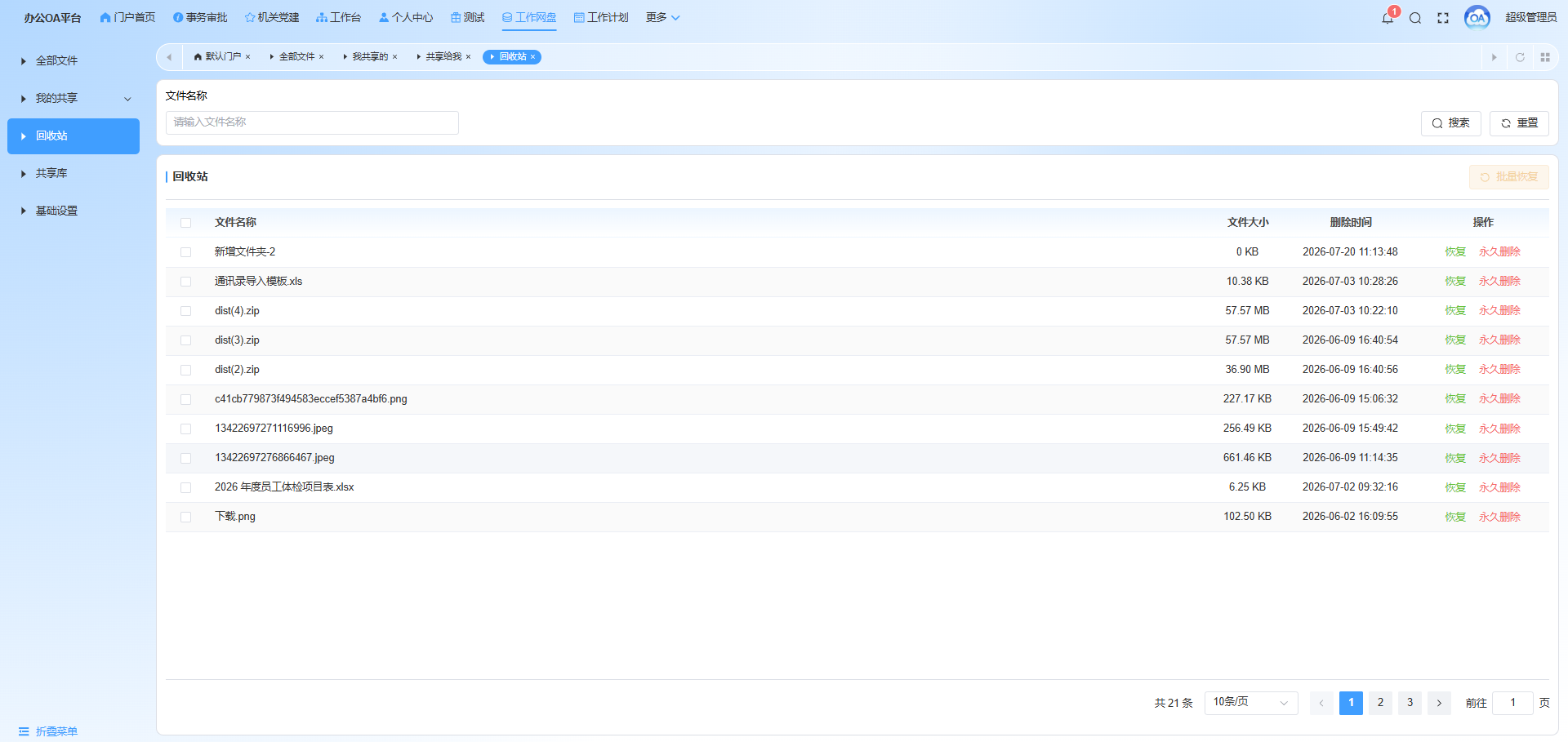Image resolution: width=1568 pixels, height=742 pixels.
Task: Select all files with header checkbox
Action: click(x=185, y=223)
